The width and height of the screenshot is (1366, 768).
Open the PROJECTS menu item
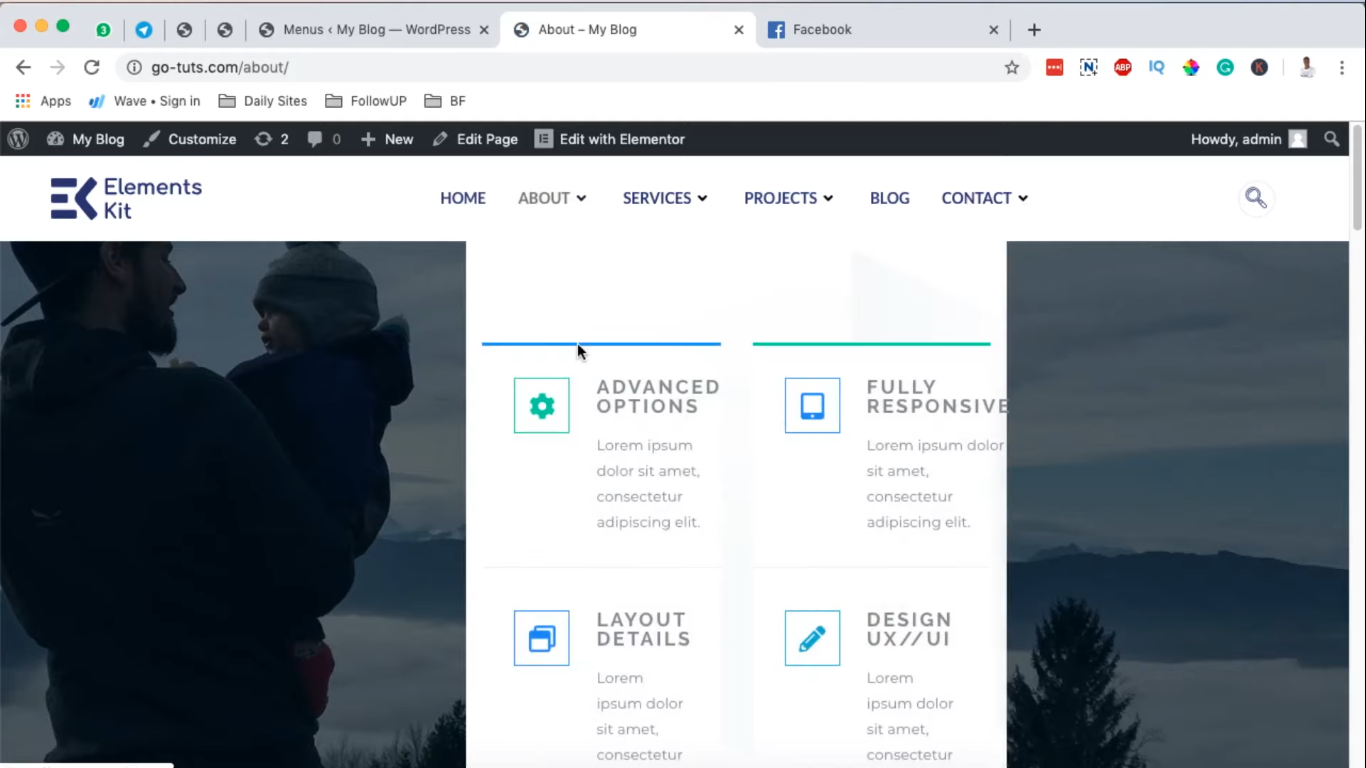pyautogui.click(x=780, y=198)
